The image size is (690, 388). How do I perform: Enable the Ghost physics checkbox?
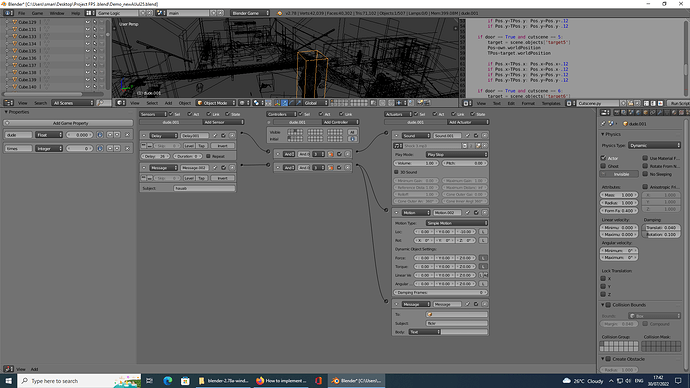click(x=603, y=166)
